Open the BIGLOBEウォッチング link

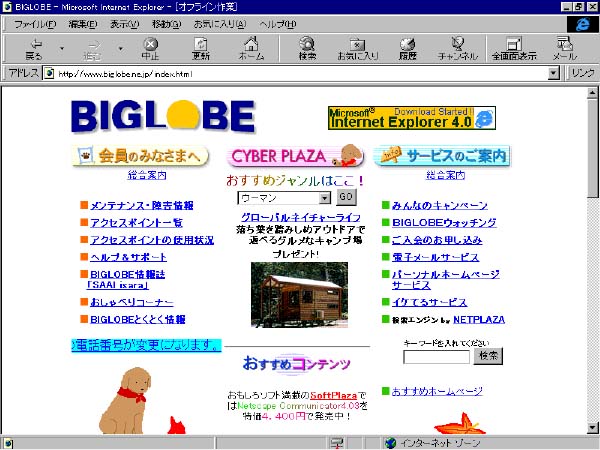444,223
